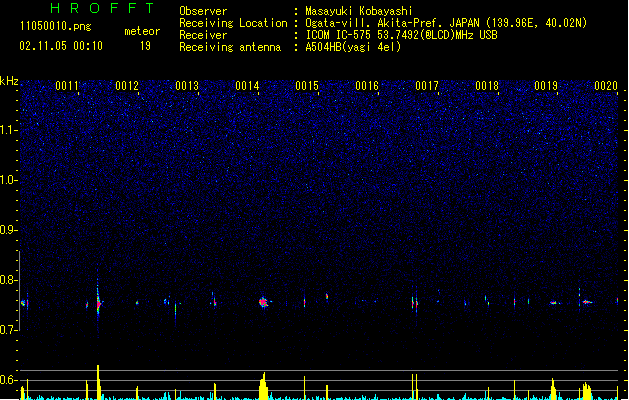Click the wide yellow power peak below 0014
This screenshot has height=400, width=629.
tap(263, 386)
